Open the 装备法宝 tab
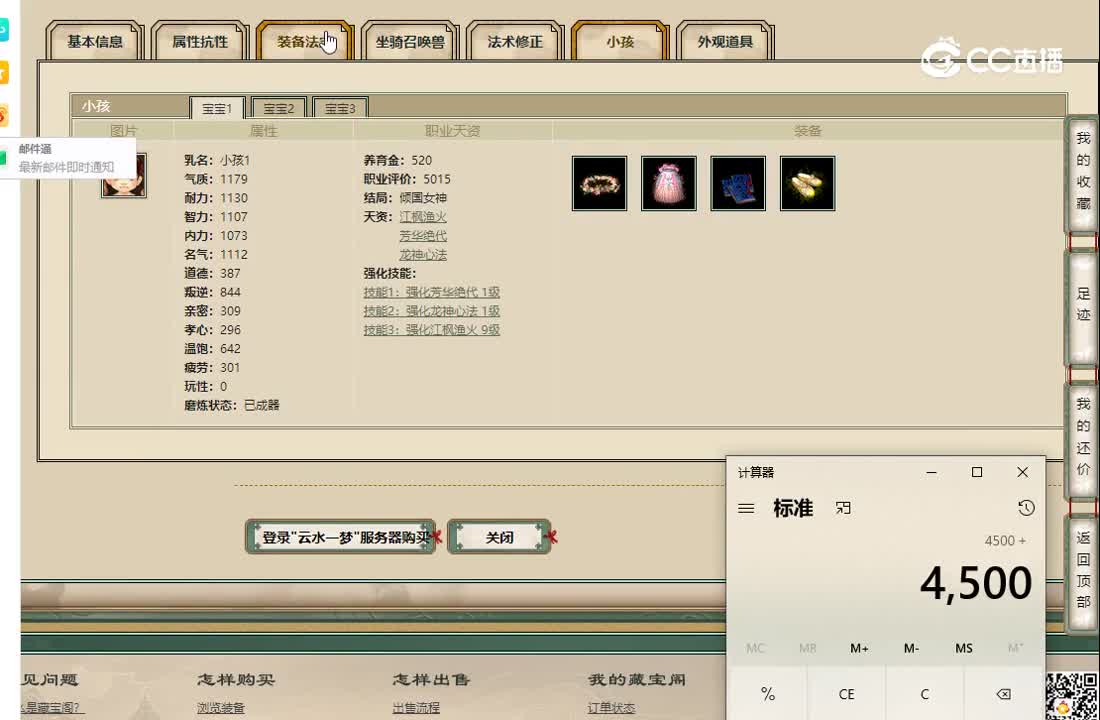The image size is (1100, 720). tap(304, 41)
